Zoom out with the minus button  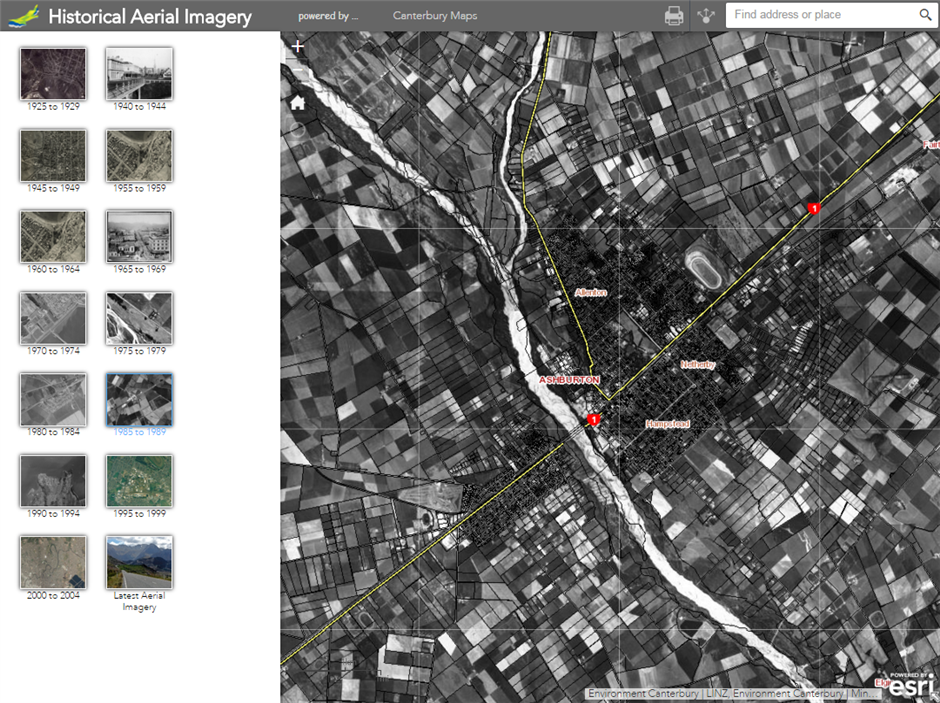click(297, 69)
